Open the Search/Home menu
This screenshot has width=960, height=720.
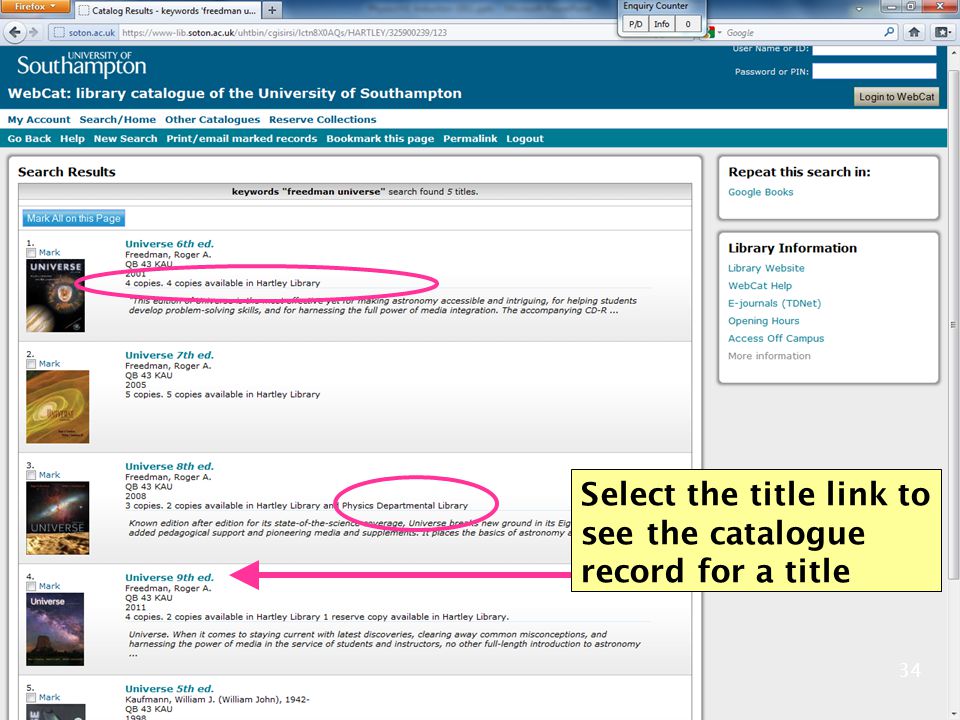pos(118,119)
